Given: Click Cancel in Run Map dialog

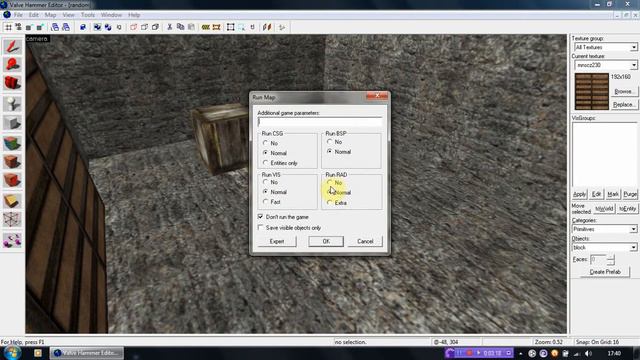Looking at the screenshot, I should (x=365, y=241).
